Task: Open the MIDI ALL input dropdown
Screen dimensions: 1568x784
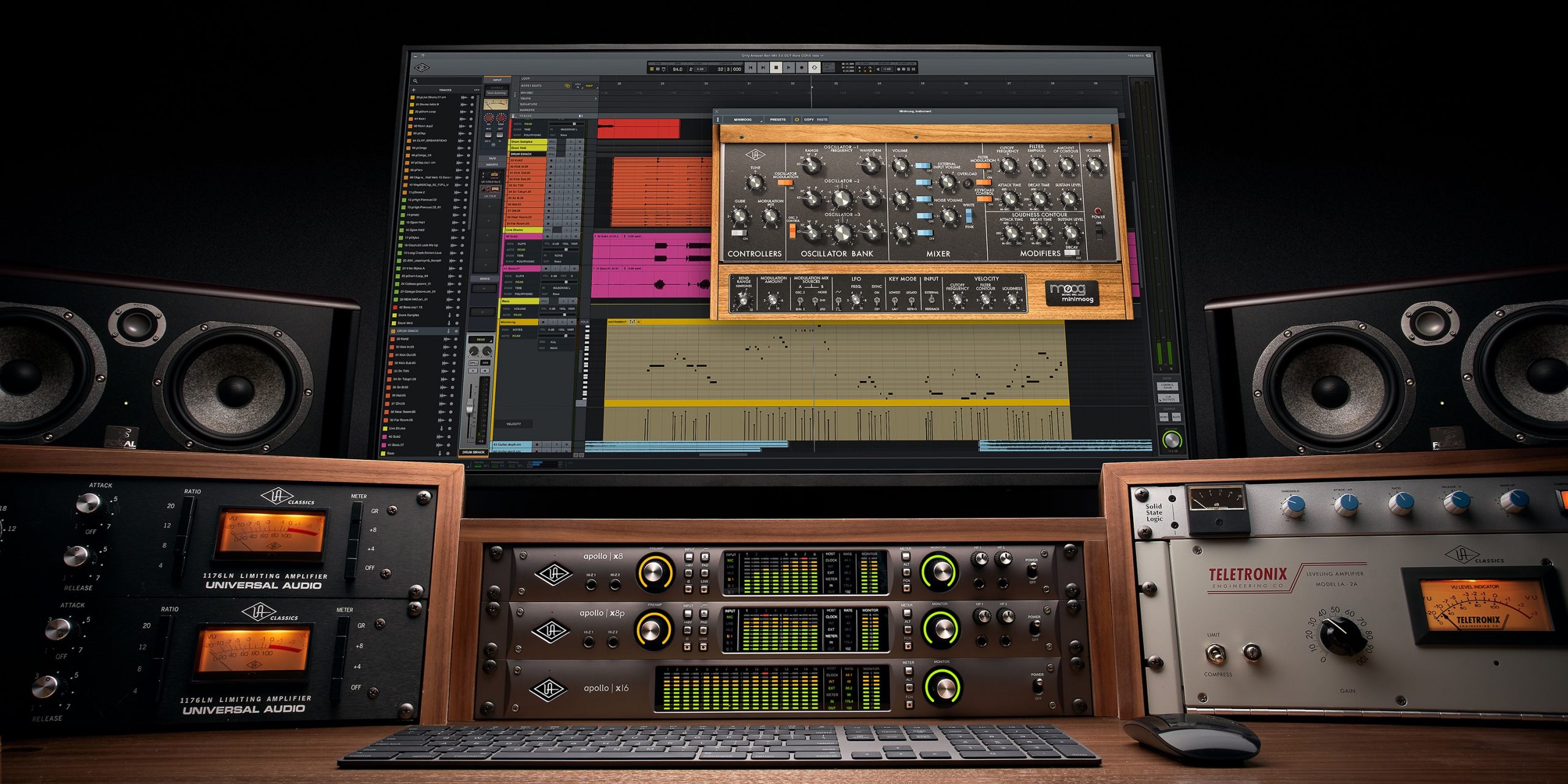Action: (x=553, y=342)
